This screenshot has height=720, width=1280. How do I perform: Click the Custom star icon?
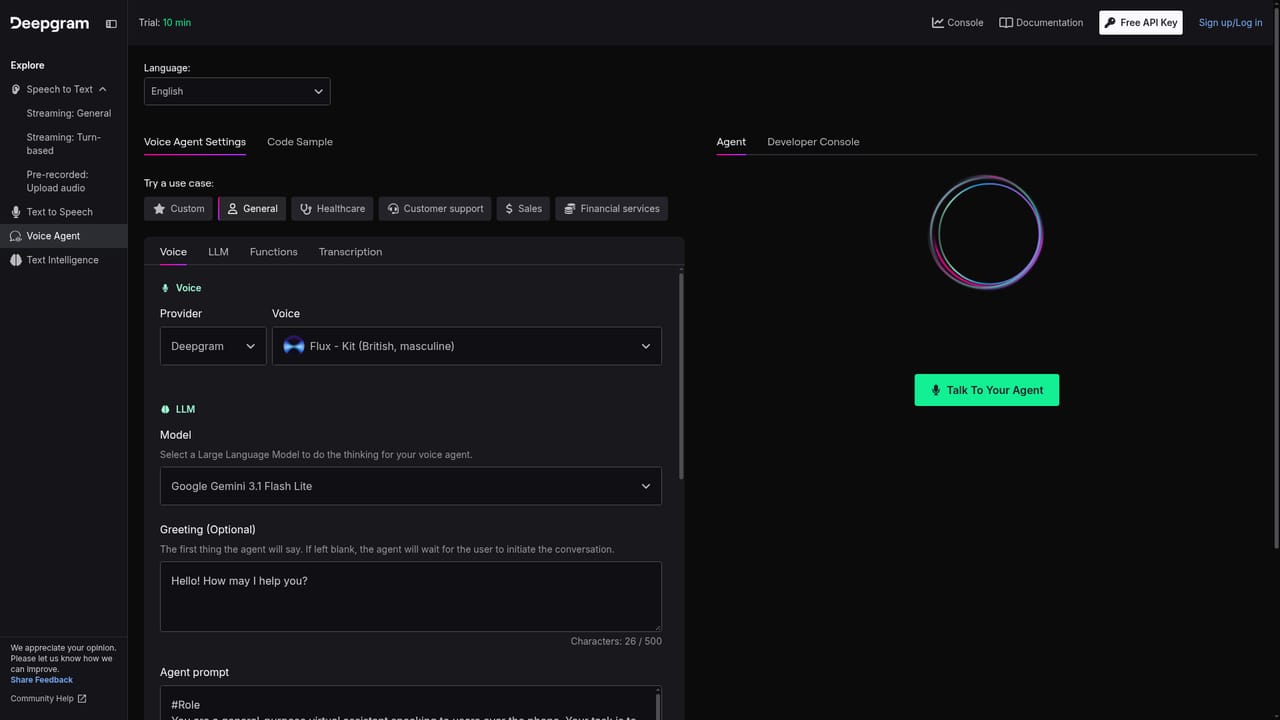point(159,209)
